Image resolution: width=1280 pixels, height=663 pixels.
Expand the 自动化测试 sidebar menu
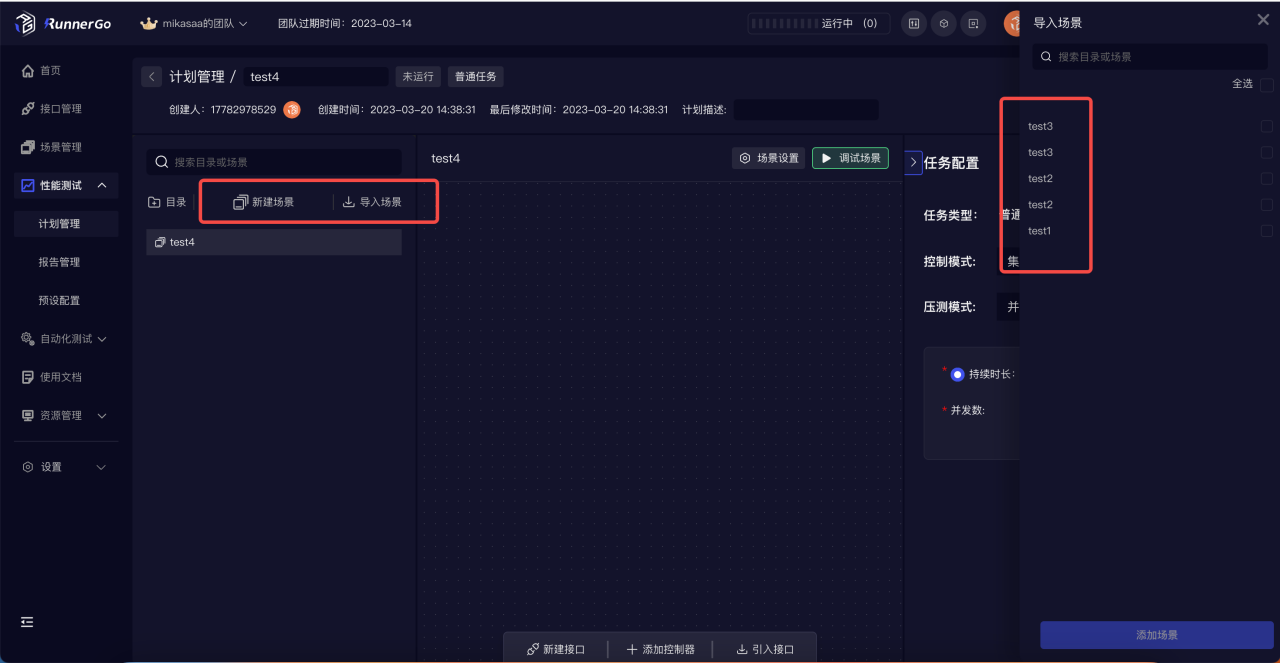pyautogui.click(x=66, y=339)
